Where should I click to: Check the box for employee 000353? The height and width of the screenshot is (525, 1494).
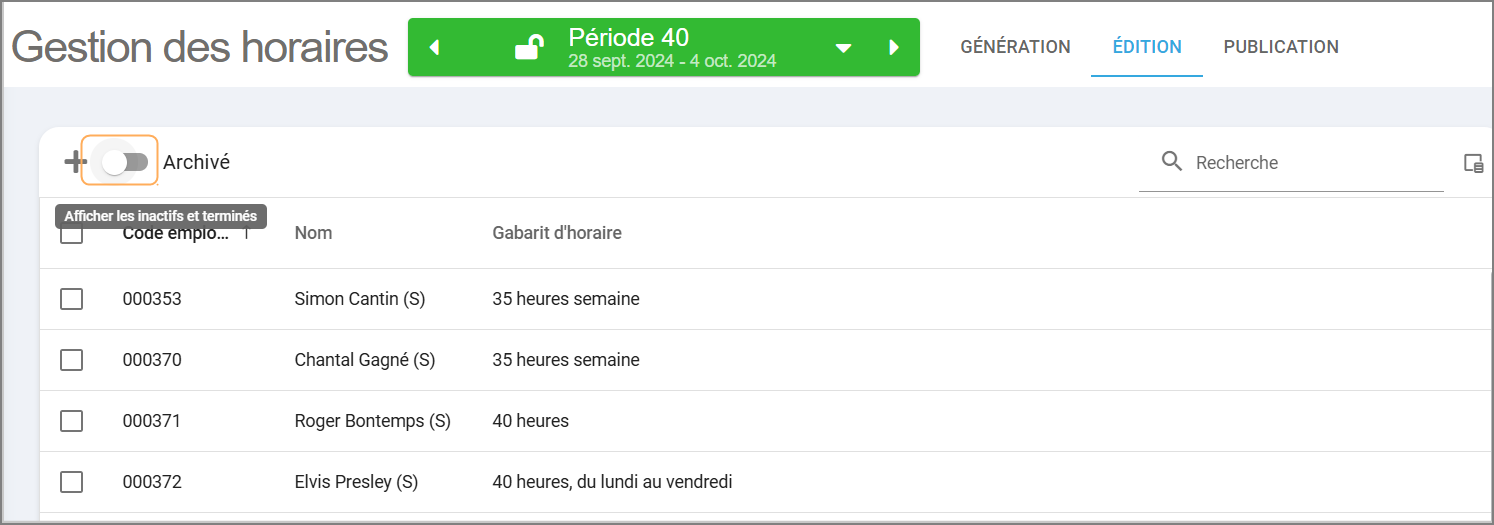coord(71,299)
